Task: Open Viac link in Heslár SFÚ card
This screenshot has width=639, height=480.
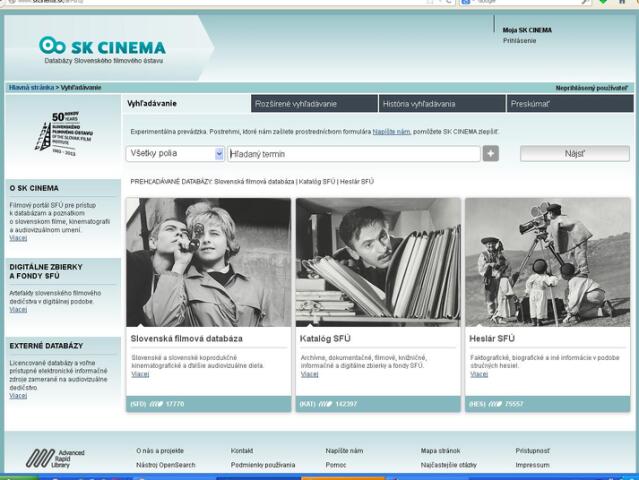Action: (479, 374)
